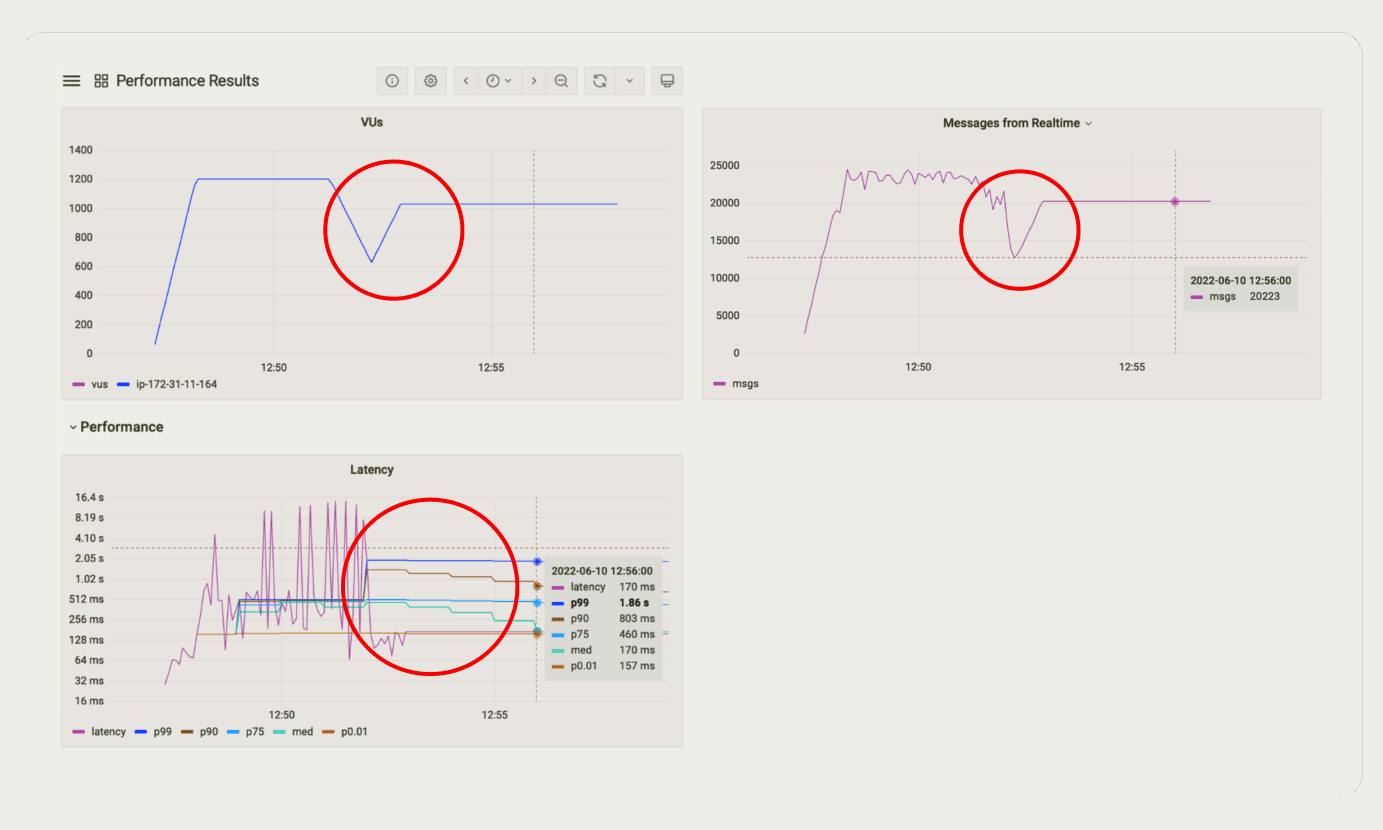Refresh the dashboard

click(600, 81)
